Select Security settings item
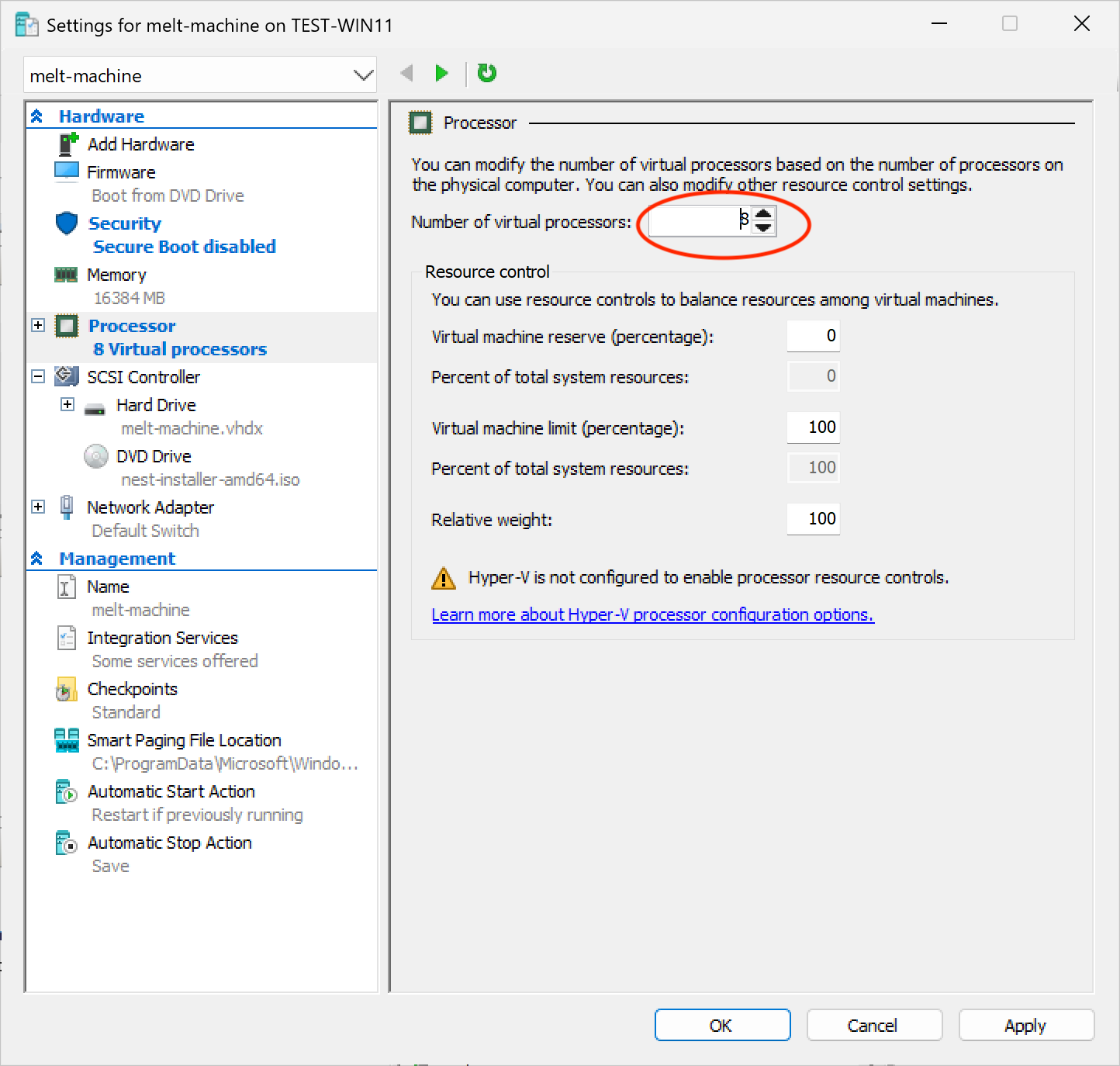 coord(125,223)
